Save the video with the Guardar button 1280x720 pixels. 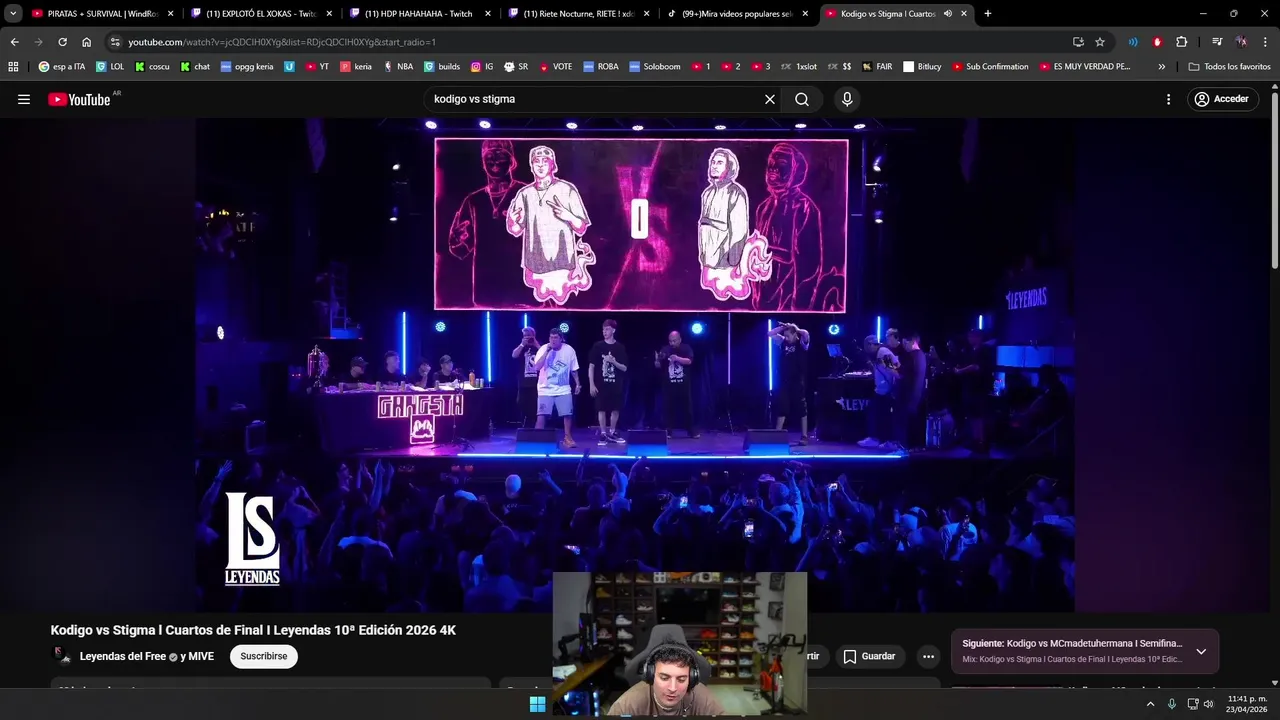coord(869,656)
